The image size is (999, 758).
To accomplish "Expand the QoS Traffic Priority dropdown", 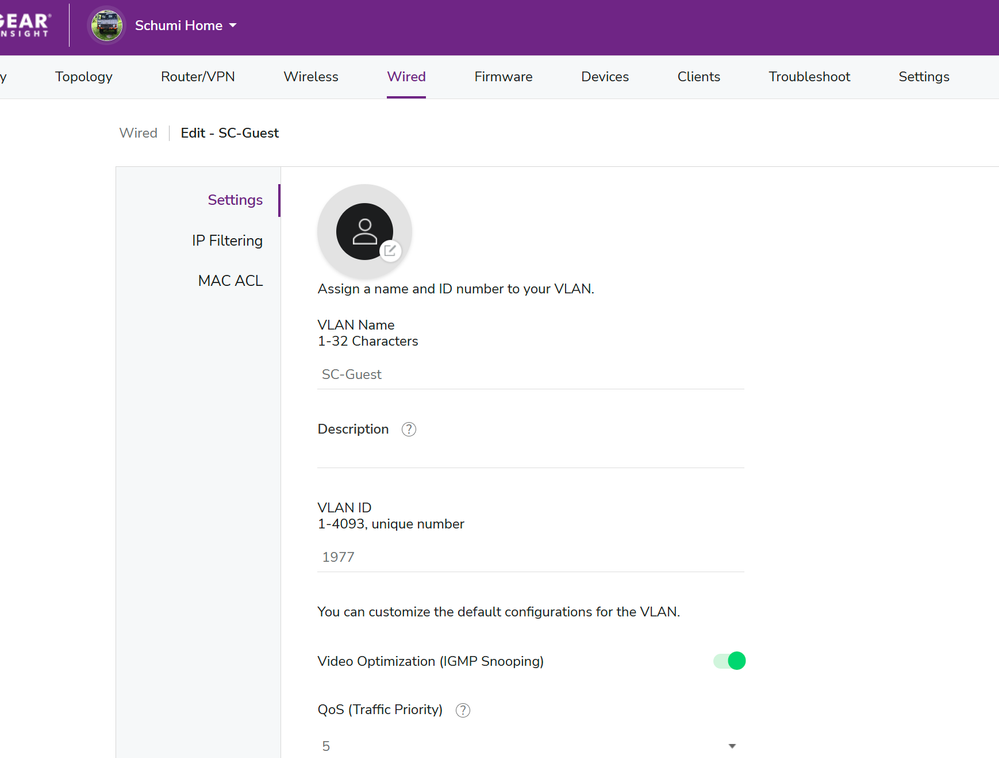I will click(530, 746).
